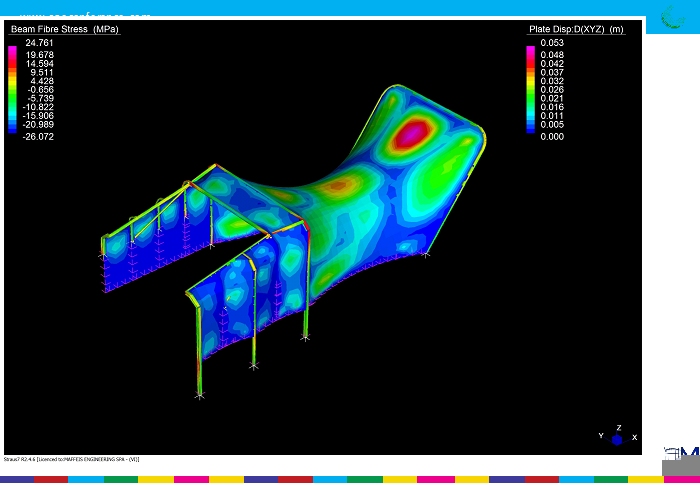Viewport: 700px width, 485px height.
Task: Click the Z axis label on triad
Action: pos(619,427)
